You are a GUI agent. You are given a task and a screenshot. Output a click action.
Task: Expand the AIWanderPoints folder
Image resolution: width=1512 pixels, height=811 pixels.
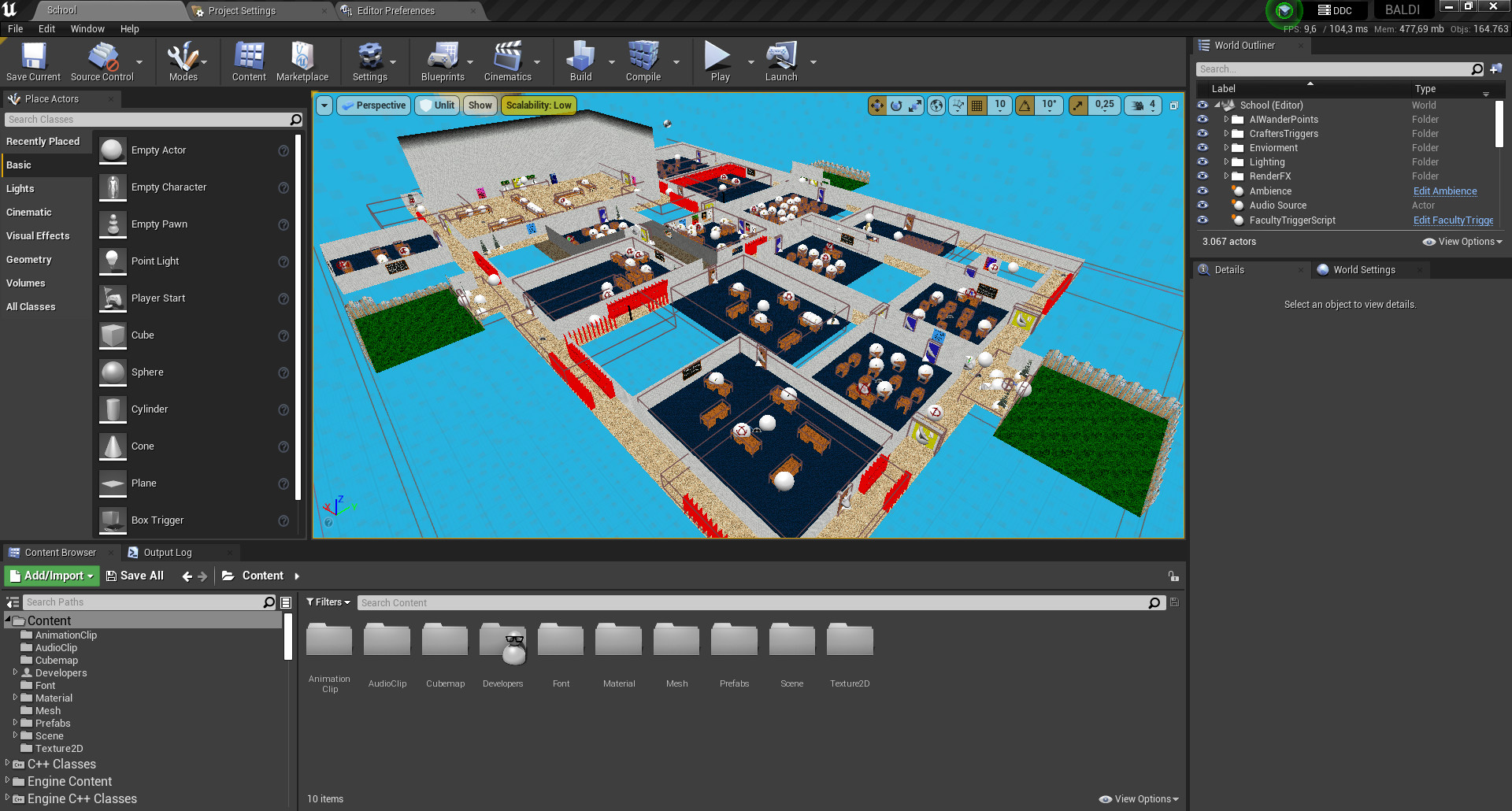[1228, 120]
